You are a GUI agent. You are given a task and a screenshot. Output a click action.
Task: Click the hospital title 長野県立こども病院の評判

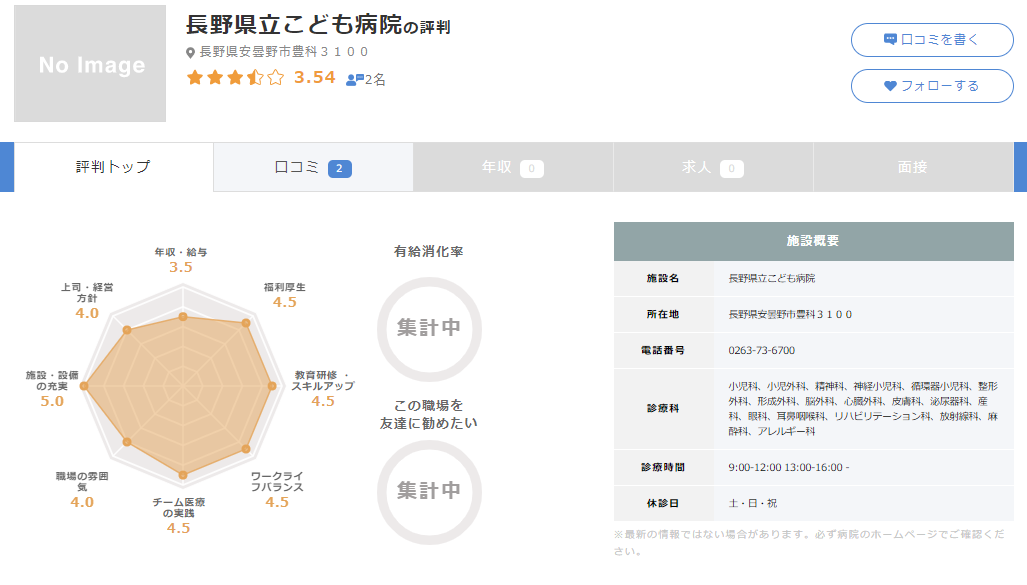point(318,25)
